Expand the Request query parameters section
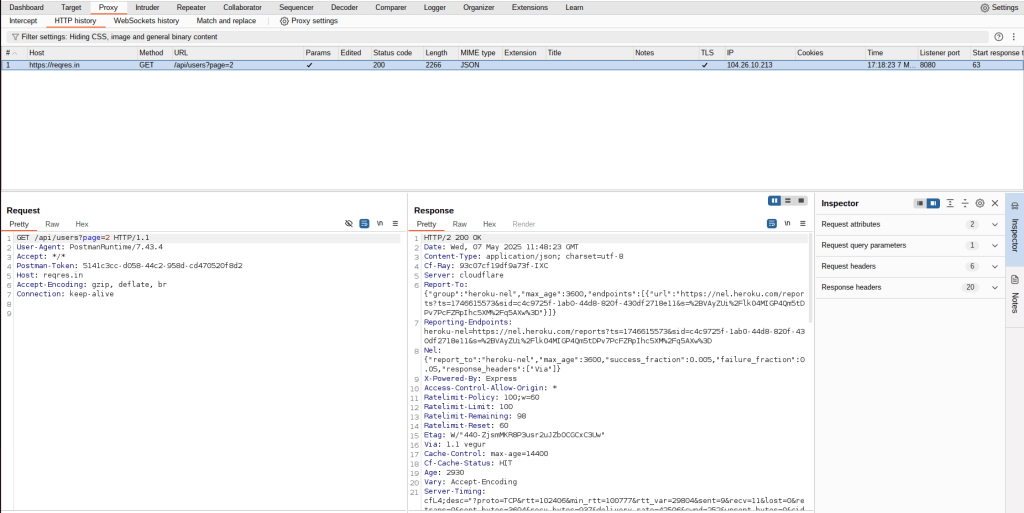1024x513 pixels. 994,245
